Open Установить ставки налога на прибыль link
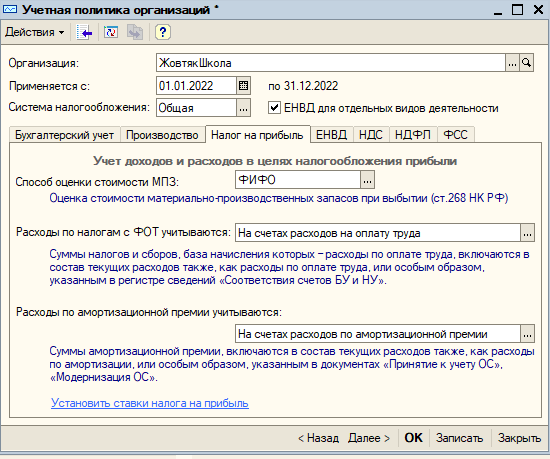 click(150, 403)
